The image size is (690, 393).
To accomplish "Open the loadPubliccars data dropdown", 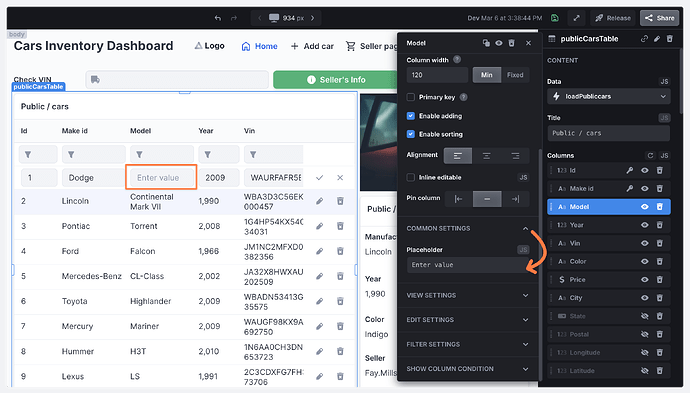I will click(609, 96).
